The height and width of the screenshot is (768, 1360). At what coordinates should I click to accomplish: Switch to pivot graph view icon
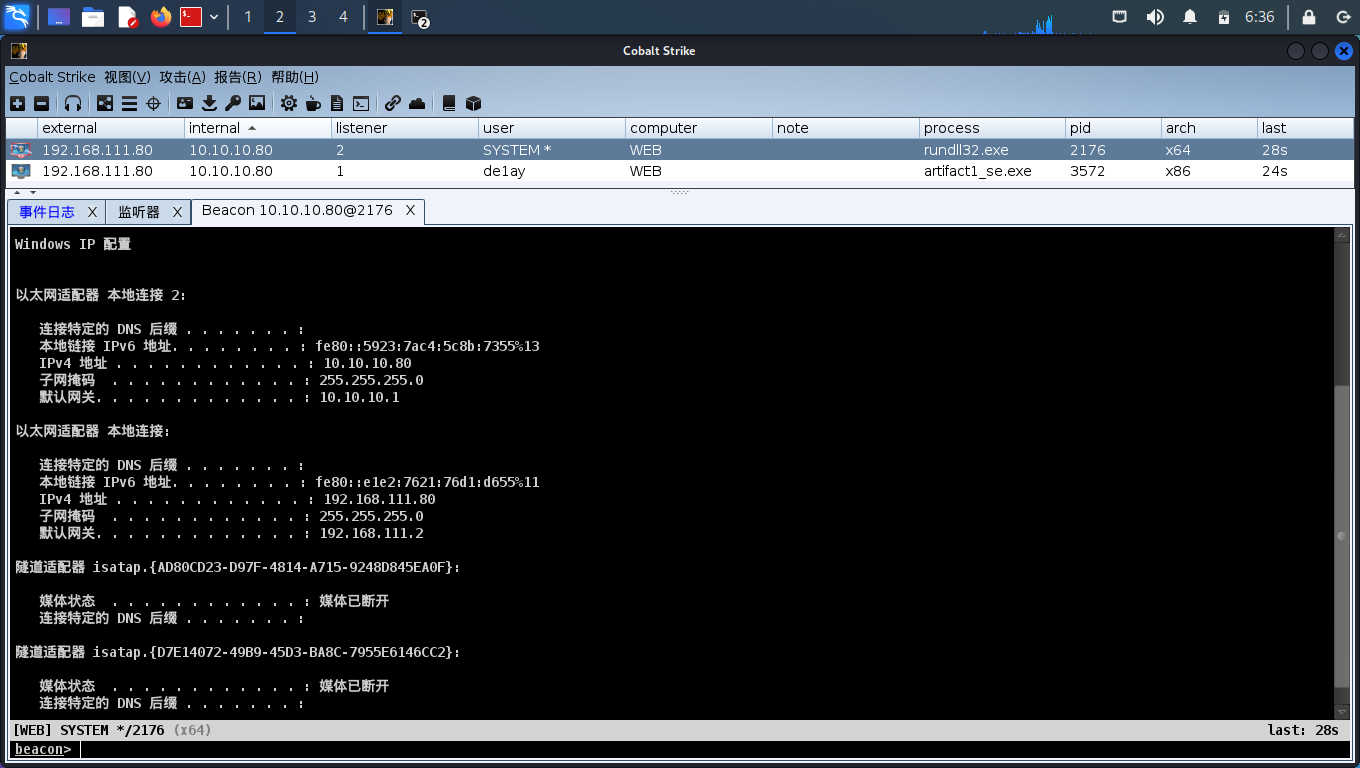(105, 103)
